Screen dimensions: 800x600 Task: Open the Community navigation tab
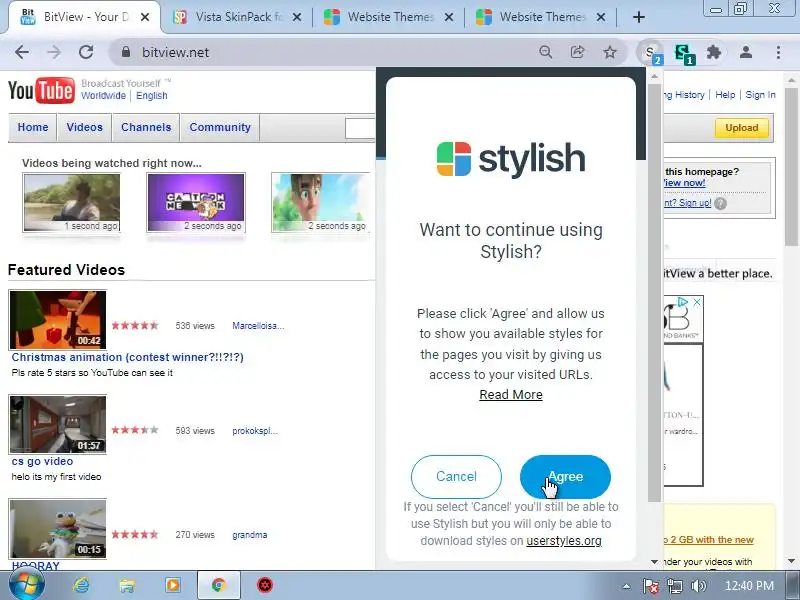tap(220, 127)
